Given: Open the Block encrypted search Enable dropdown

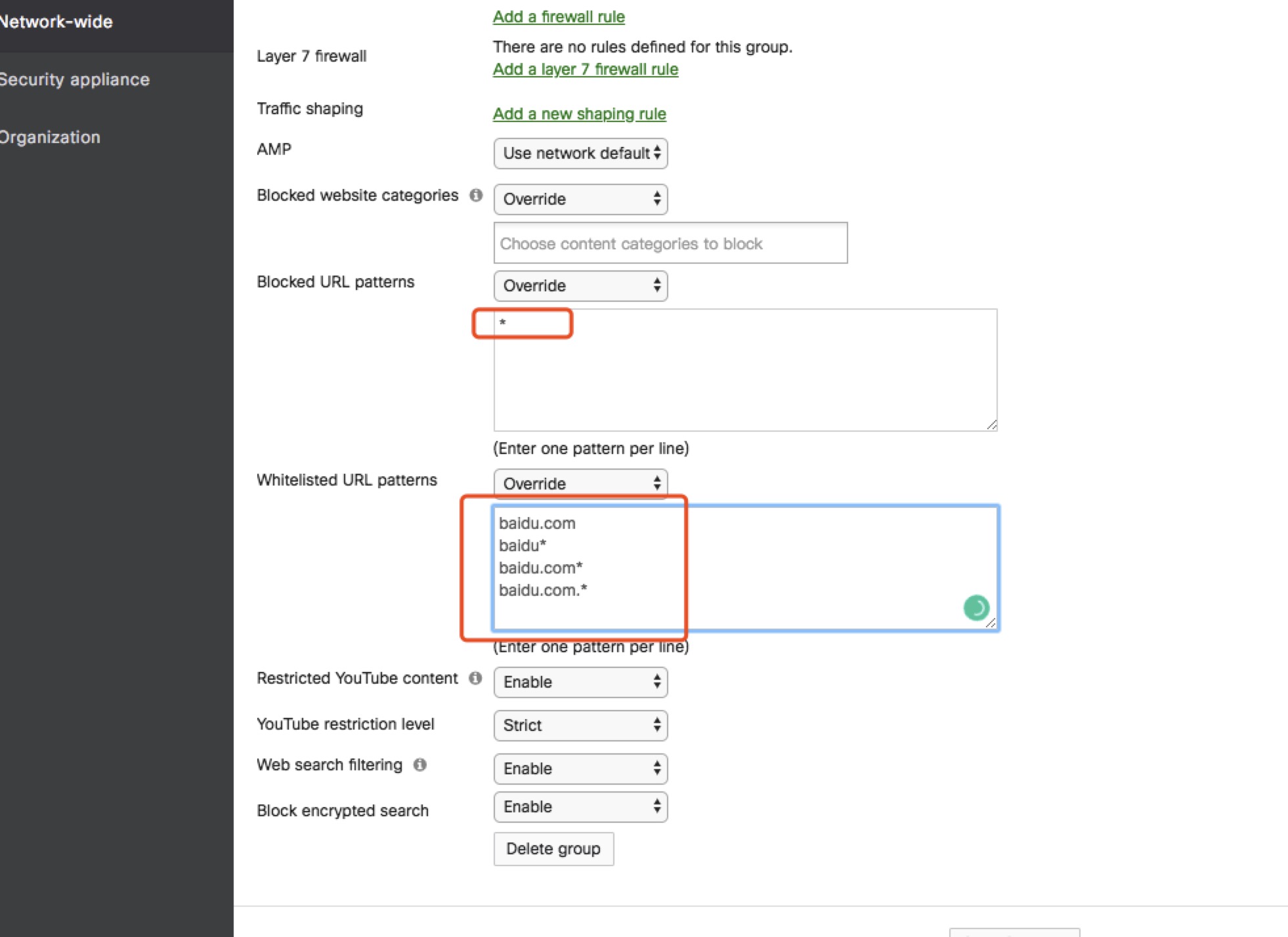Looking at the screenshot, I should pyautogui.click(x=580, y=806).
